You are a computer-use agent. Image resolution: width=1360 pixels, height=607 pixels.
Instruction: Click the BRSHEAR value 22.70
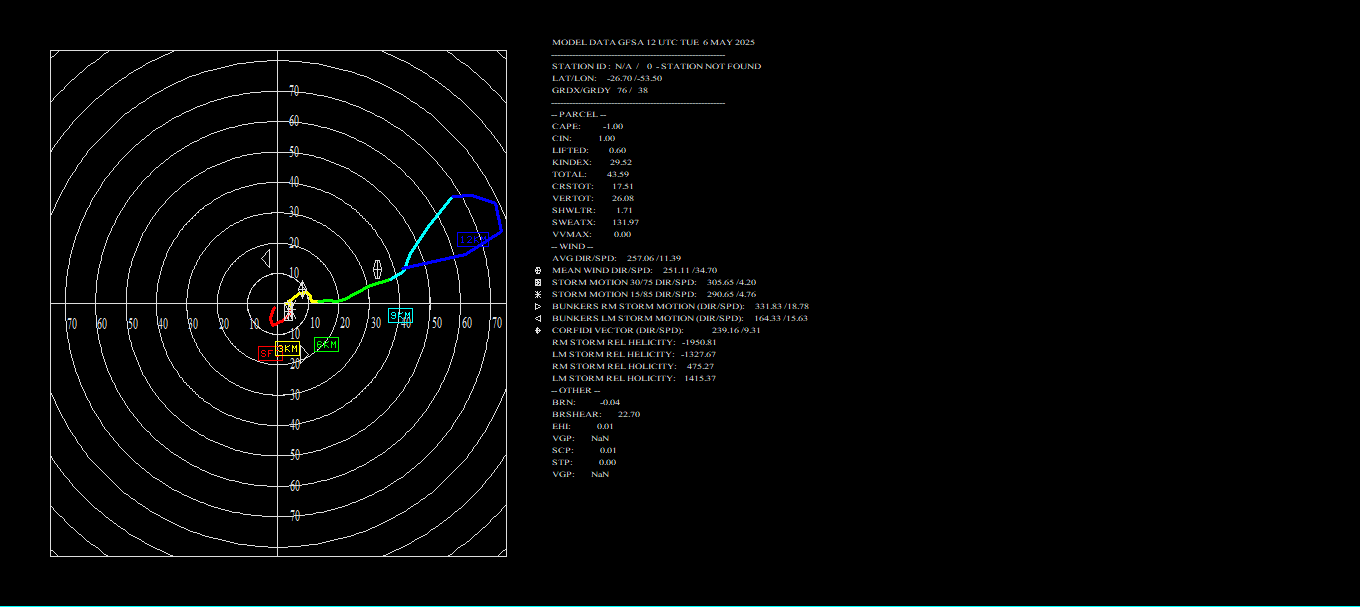coord(629,414)
